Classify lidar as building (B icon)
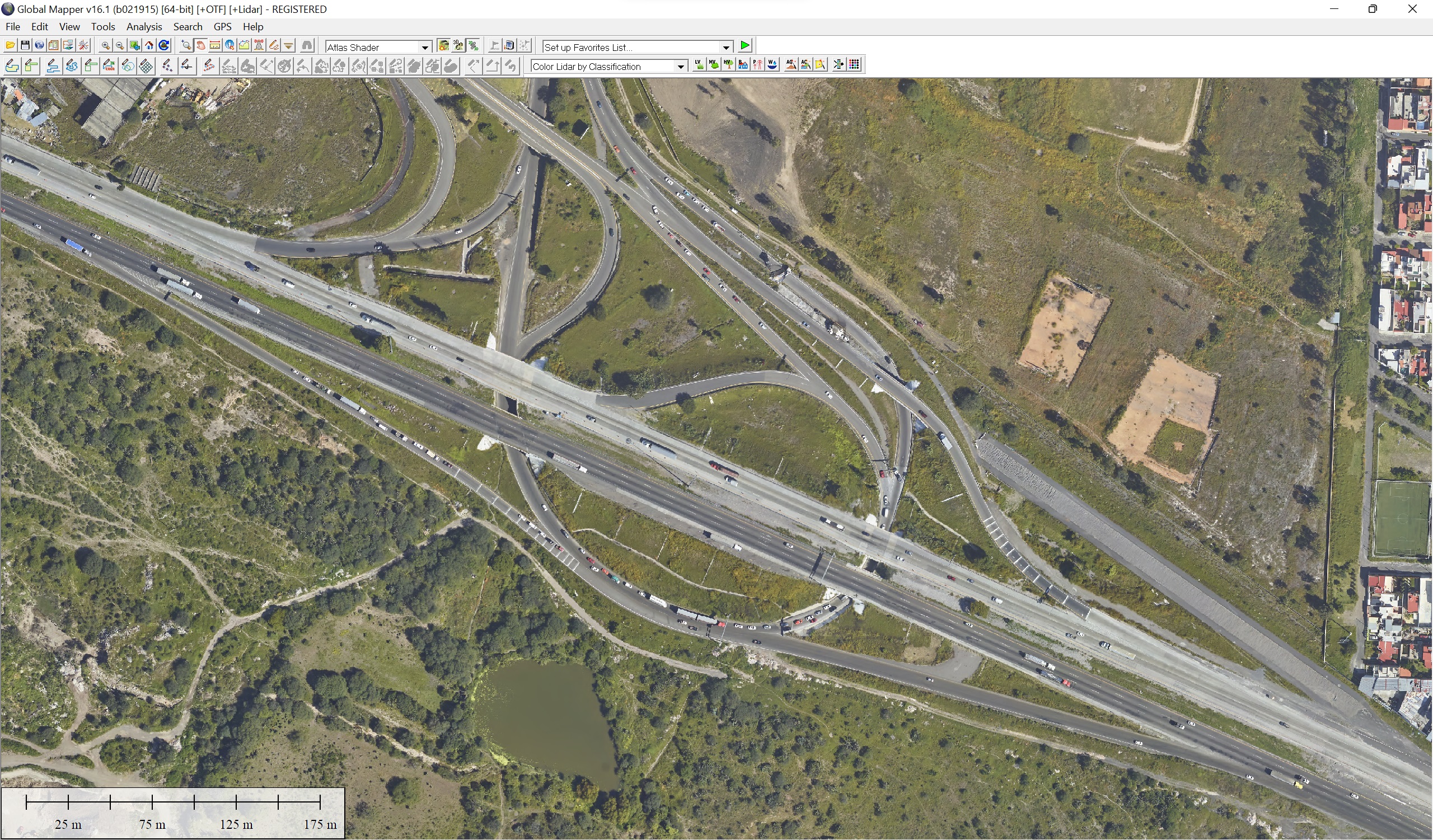The image size is (1433, 840). click(743, 65)
